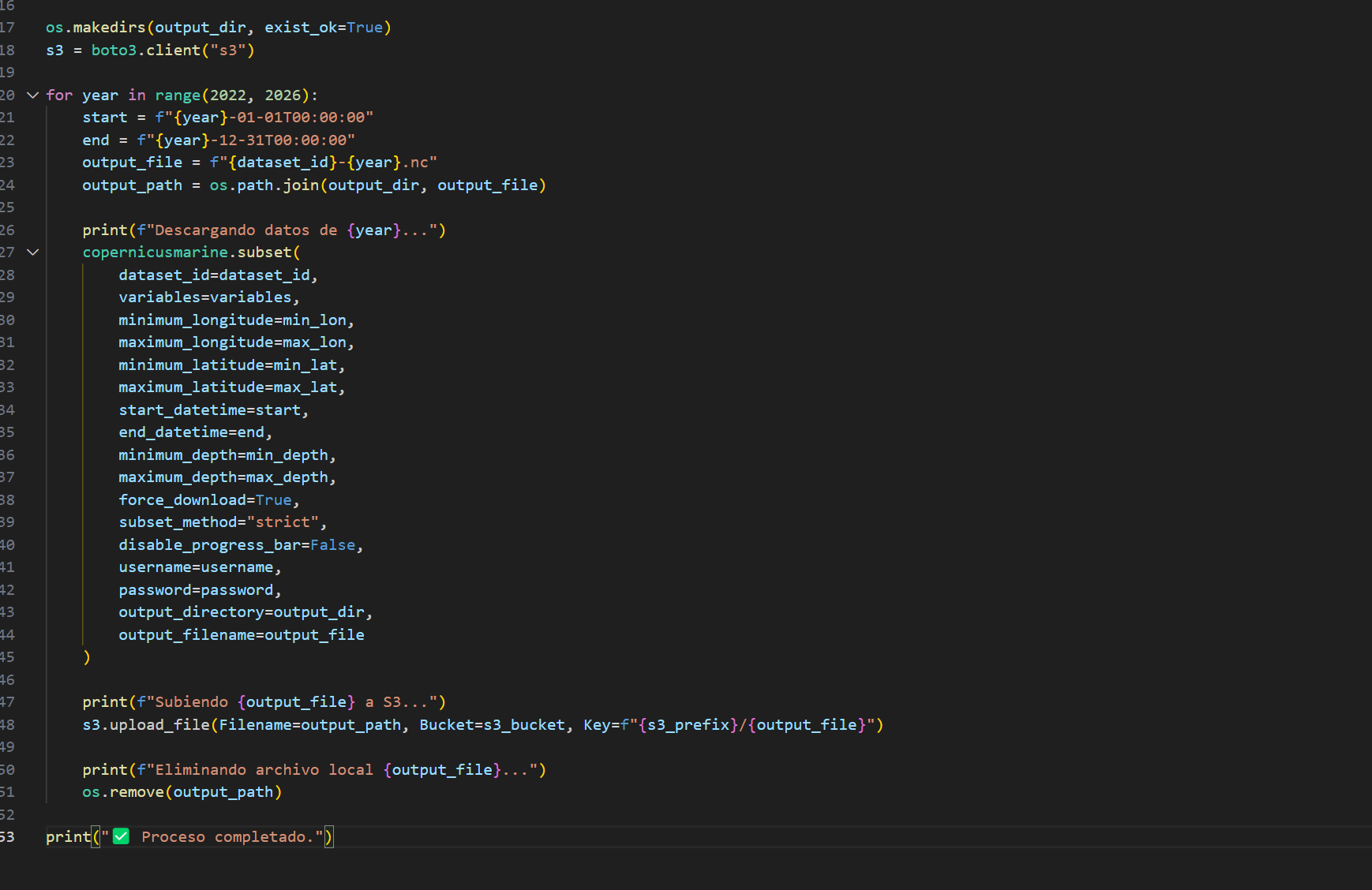Screen dimensions: 1372x890
Task: Click the closing parenthesis on line 45
Action: click(x=87, y=657)
